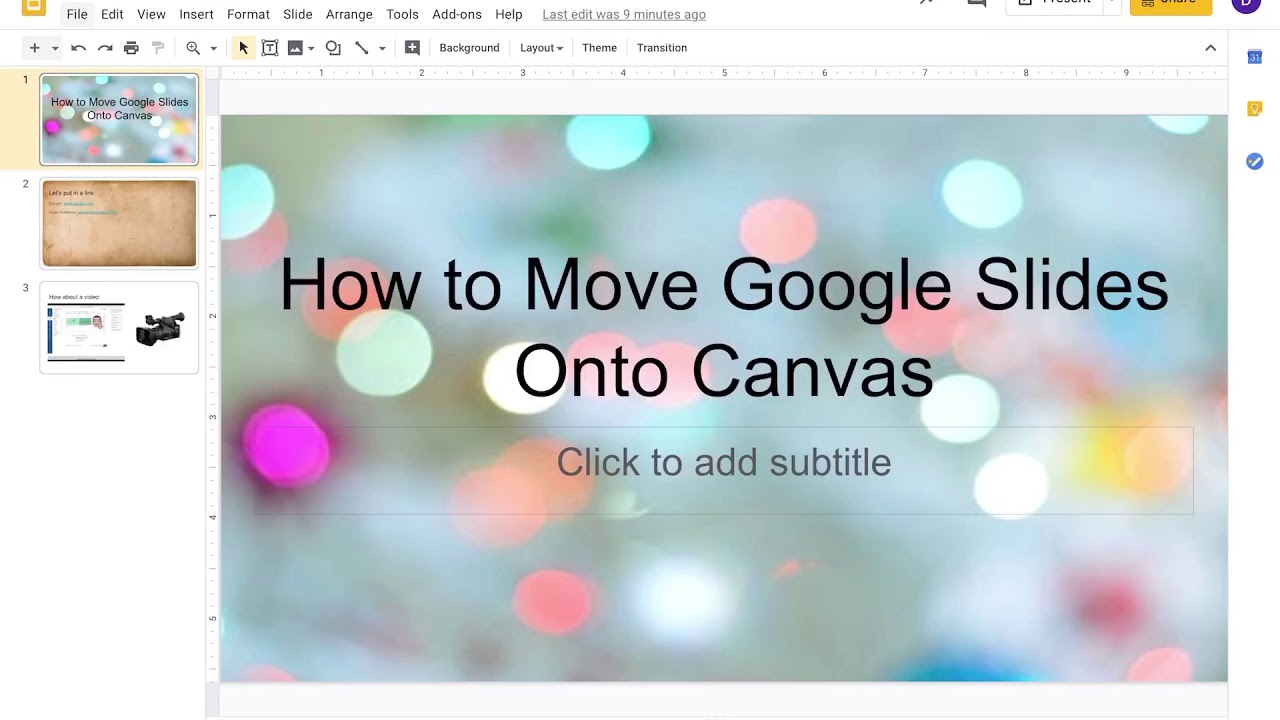Open Google Calendar side panel
This screenshot has width=1280, height=720.
(x=1254, y=57)
